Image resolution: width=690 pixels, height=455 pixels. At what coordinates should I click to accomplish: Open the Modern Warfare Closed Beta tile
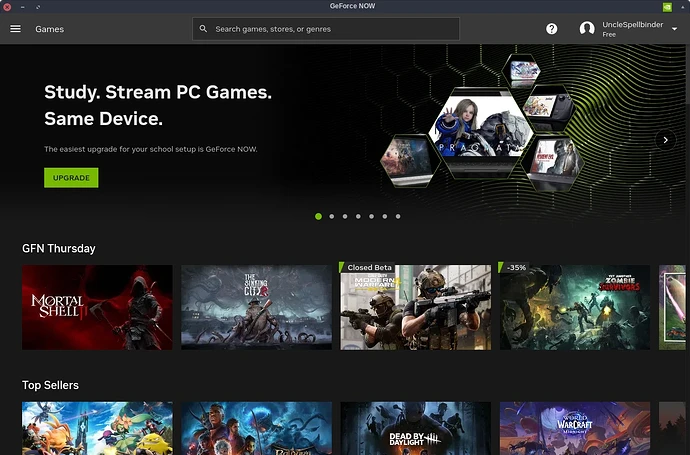(416, 307)
